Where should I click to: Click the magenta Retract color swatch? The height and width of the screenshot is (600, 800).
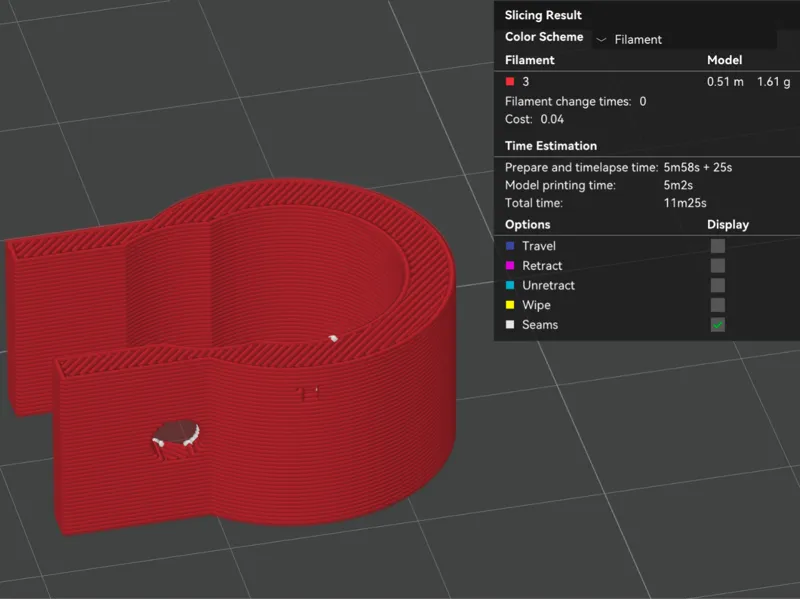pos(510,265)
